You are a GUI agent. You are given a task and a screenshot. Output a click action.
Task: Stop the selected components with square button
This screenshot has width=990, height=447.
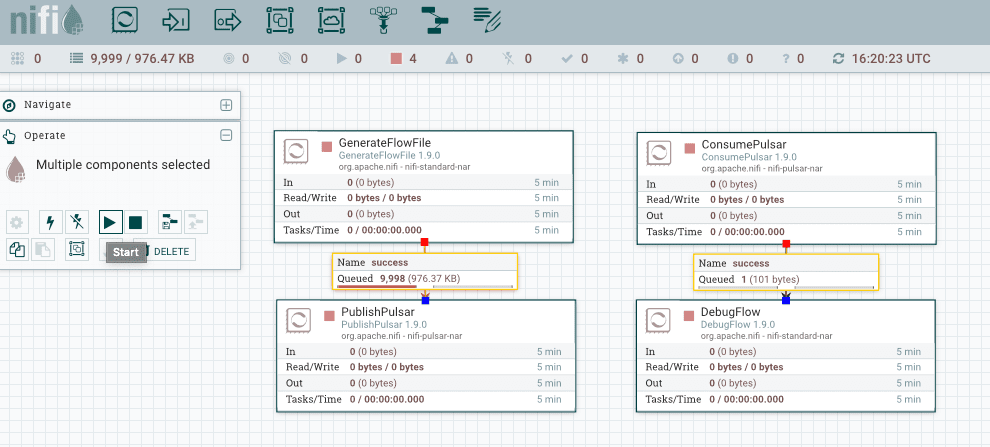136,222
